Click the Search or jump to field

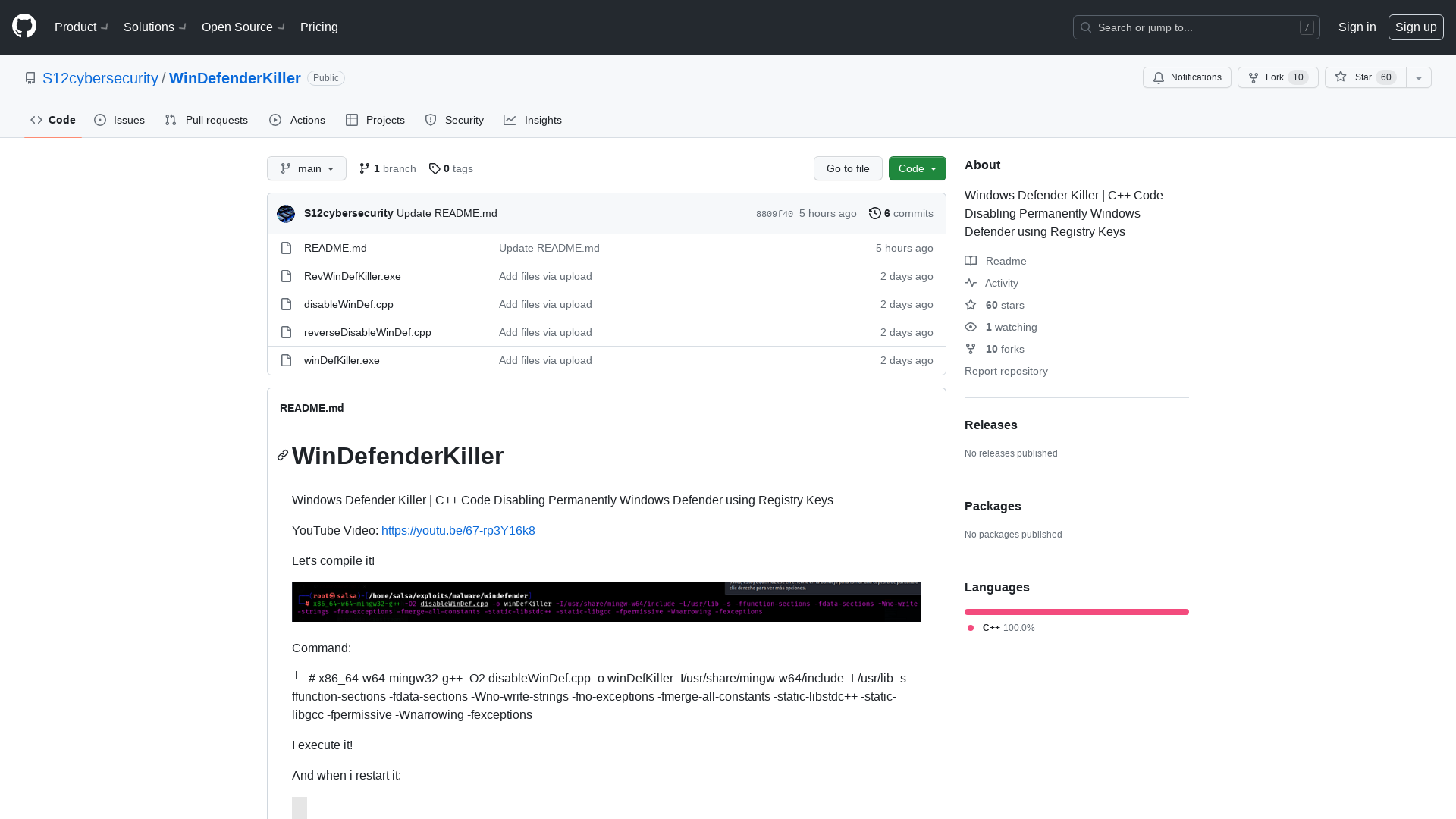[x=1197, y=27]
